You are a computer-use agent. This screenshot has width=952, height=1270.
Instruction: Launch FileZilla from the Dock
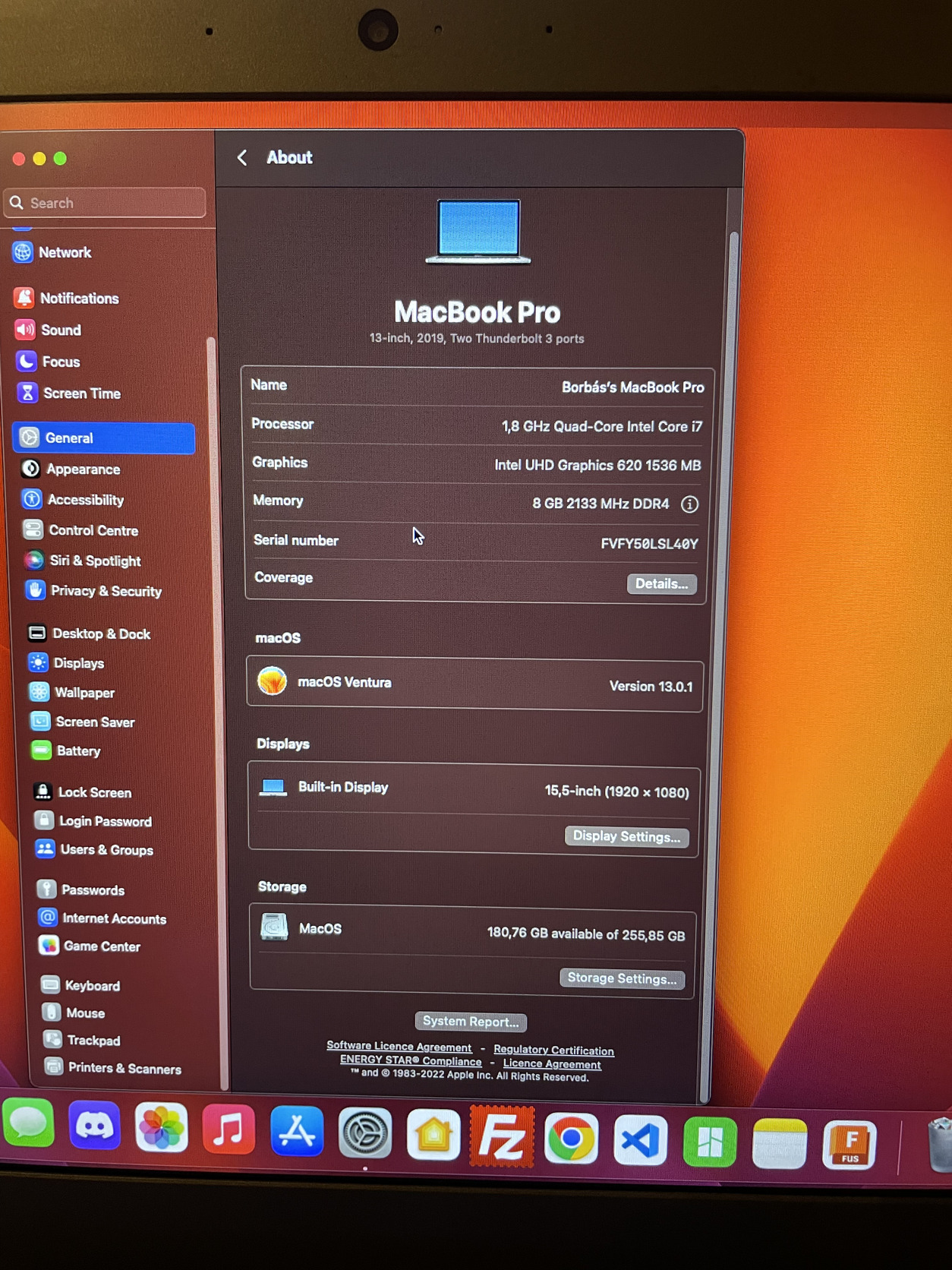tap(502, 1138)
